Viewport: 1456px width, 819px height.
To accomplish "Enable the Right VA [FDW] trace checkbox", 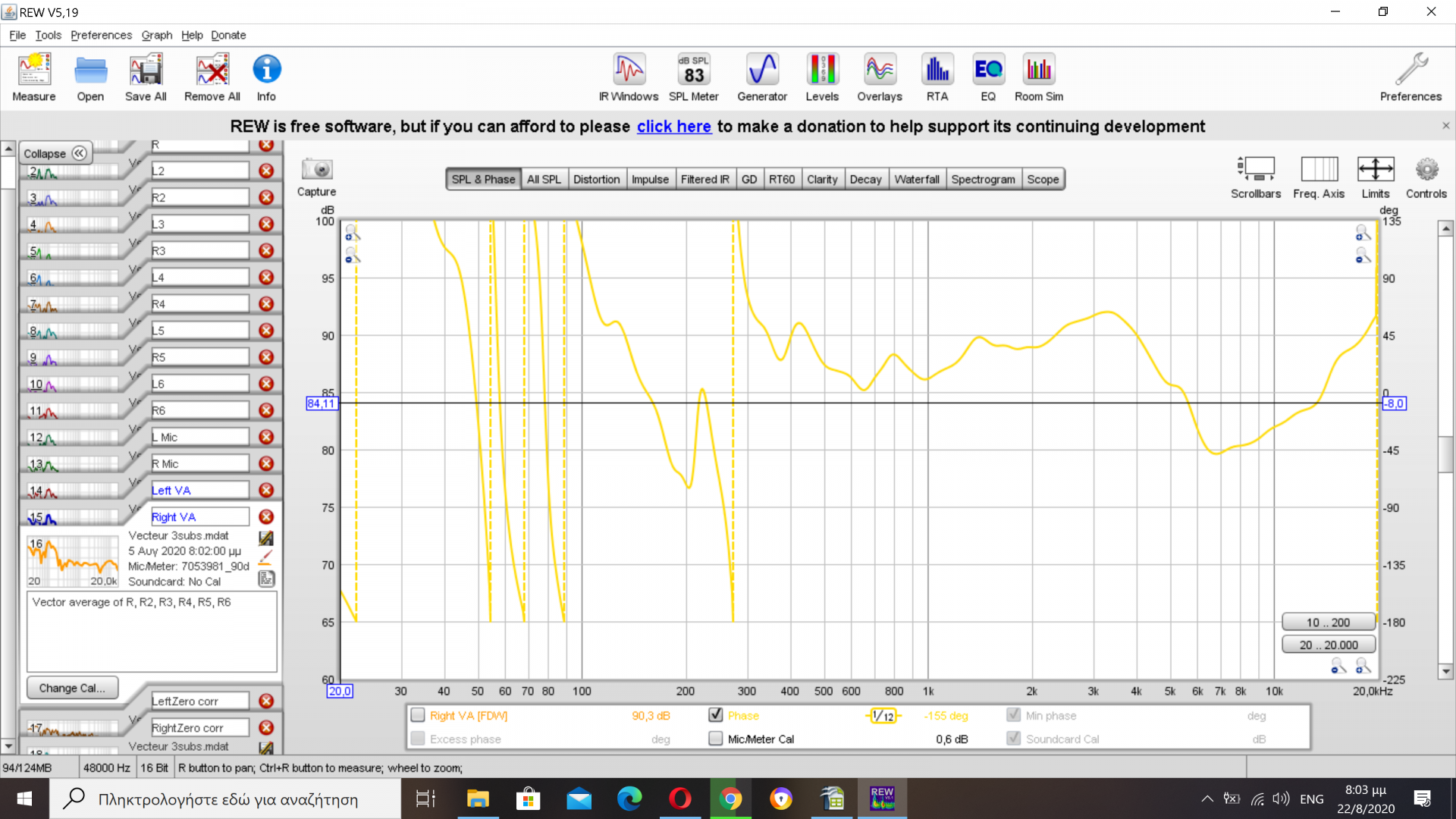I will tap(418, 715).
